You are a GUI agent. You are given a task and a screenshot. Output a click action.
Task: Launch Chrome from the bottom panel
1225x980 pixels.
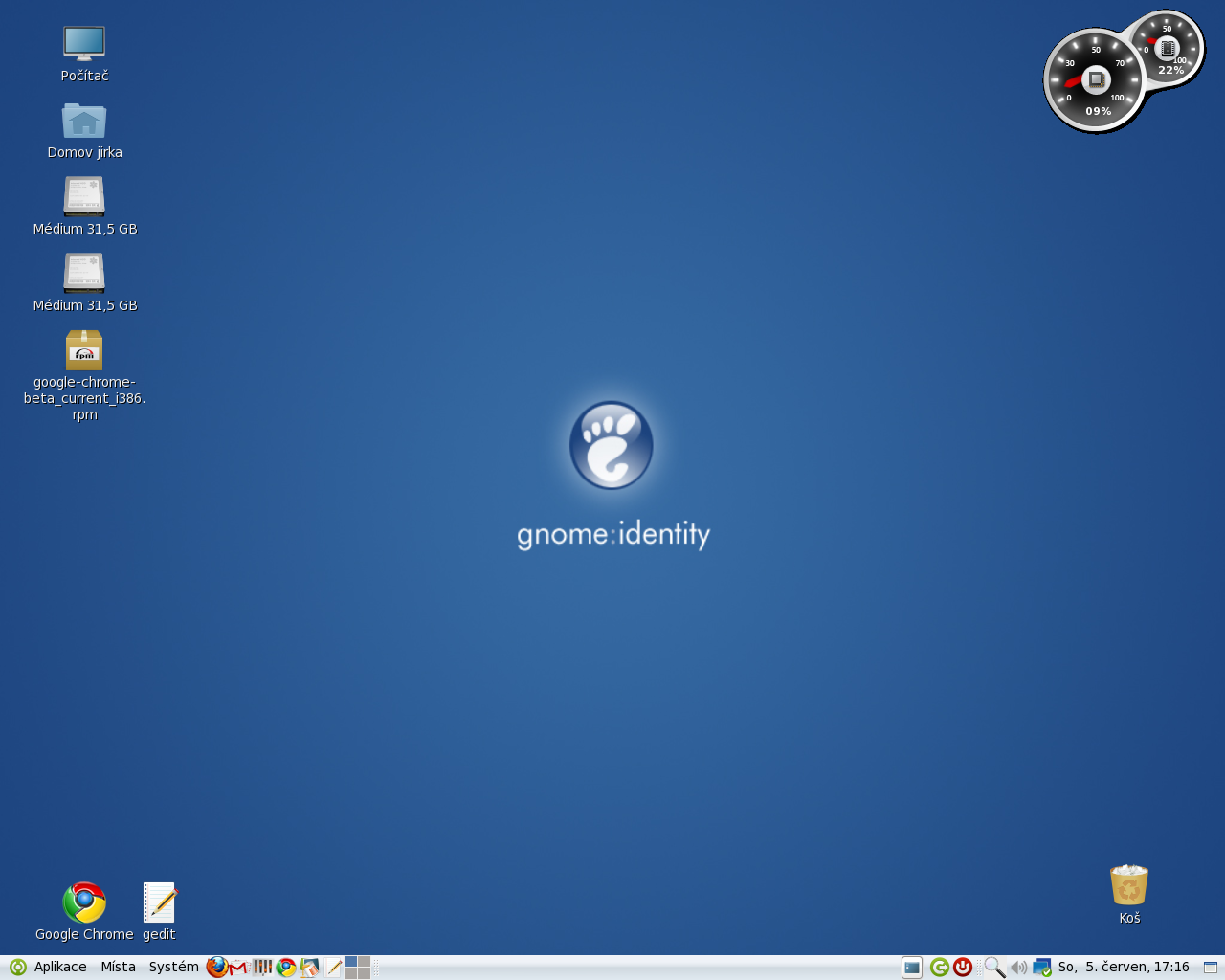[286, 968]
